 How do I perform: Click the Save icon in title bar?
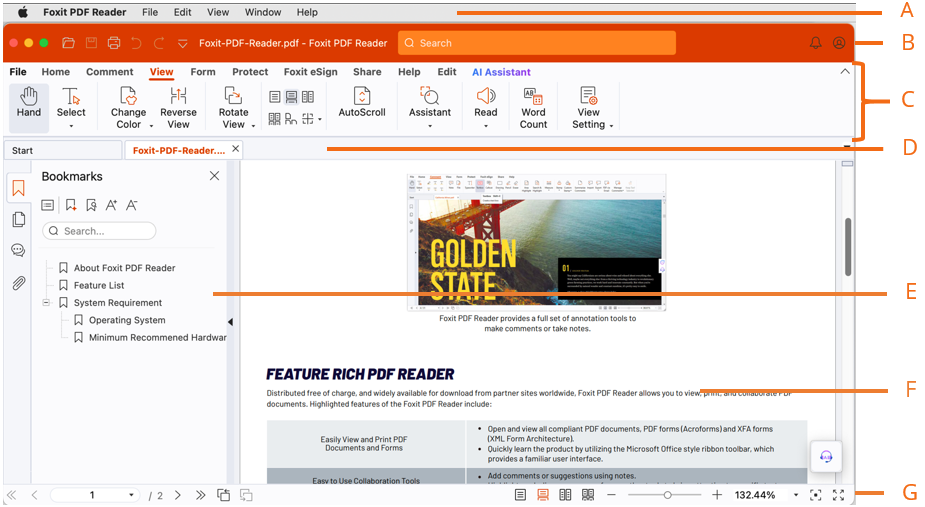tap(91, 43)
